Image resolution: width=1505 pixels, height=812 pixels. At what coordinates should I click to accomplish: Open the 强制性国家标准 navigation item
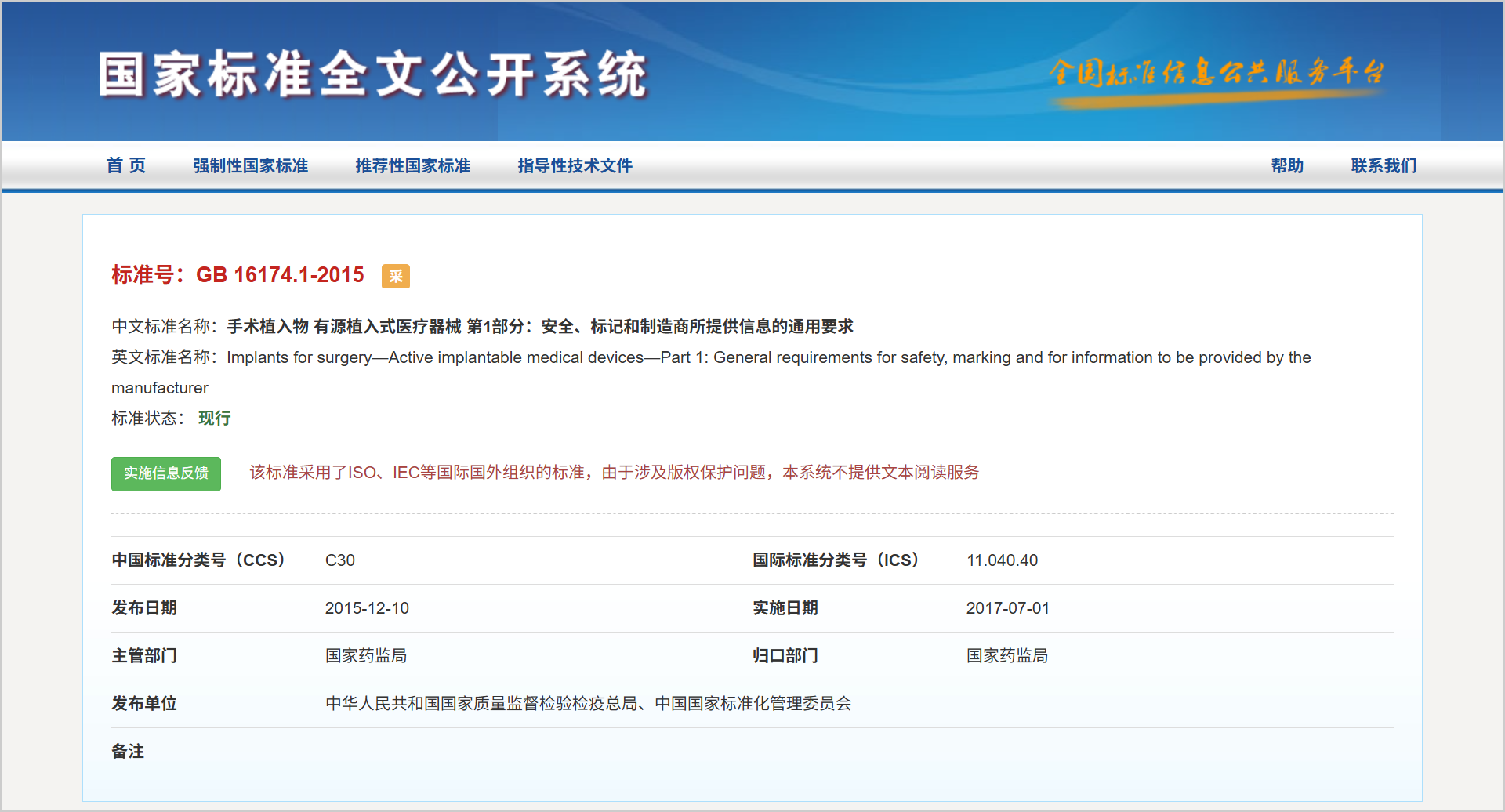coord(250,165)
